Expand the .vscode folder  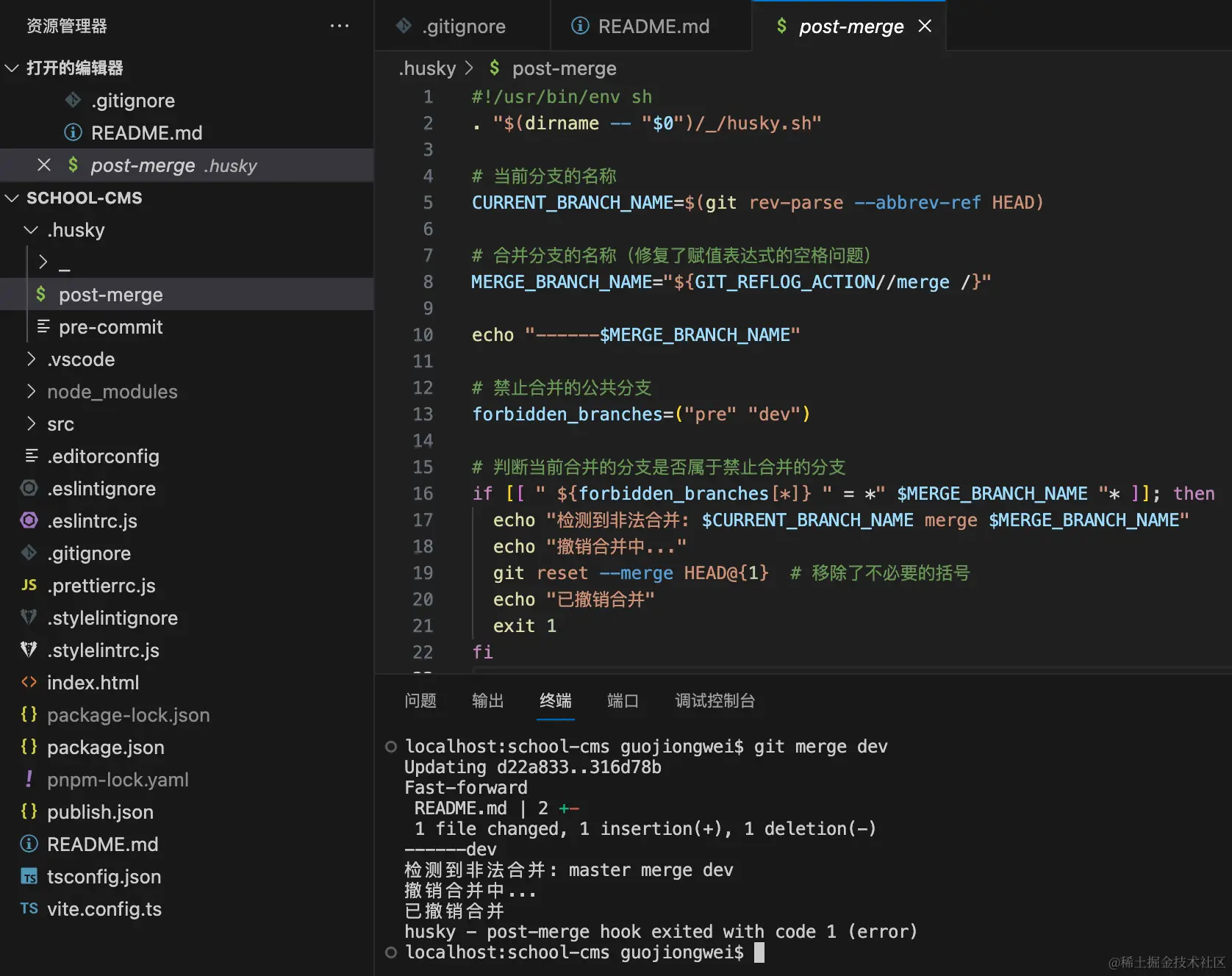tap(31, 359)
